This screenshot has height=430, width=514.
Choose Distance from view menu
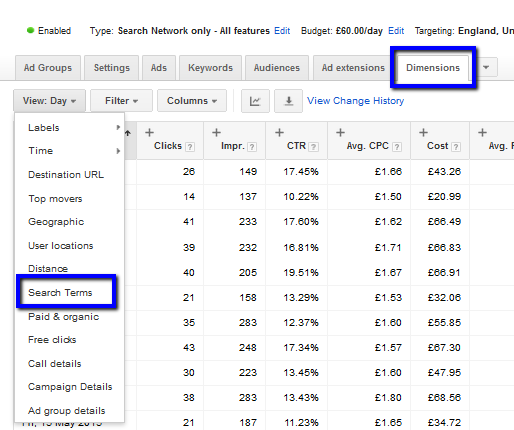click(48, 269)
